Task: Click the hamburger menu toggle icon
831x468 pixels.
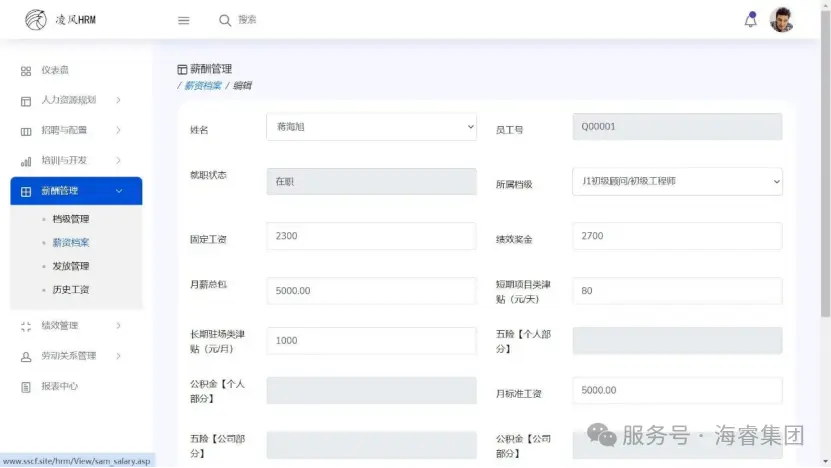Action: 183,20
